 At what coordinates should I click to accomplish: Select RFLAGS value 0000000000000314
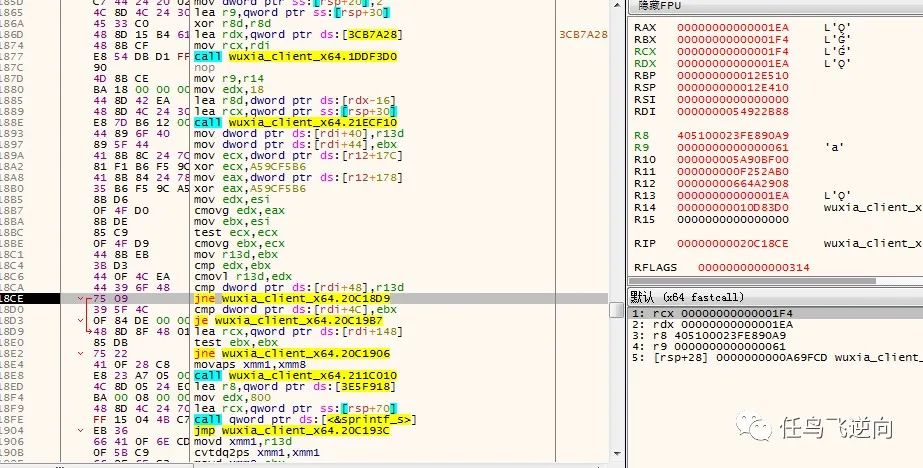point(753,267)
